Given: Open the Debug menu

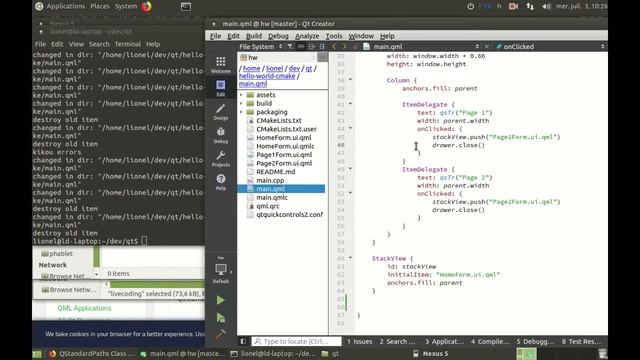Looking at the screenshot, I should click(x=278, y=36).
